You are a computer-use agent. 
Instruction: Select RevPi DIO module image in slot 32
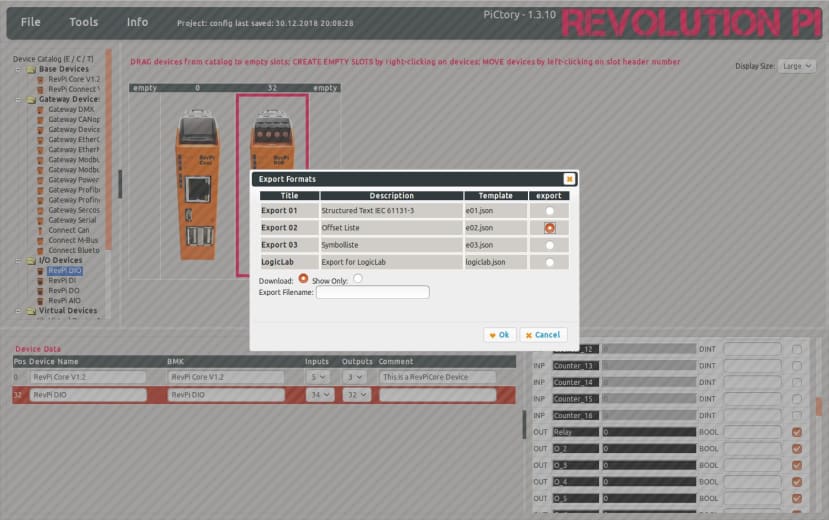point(272,140)
